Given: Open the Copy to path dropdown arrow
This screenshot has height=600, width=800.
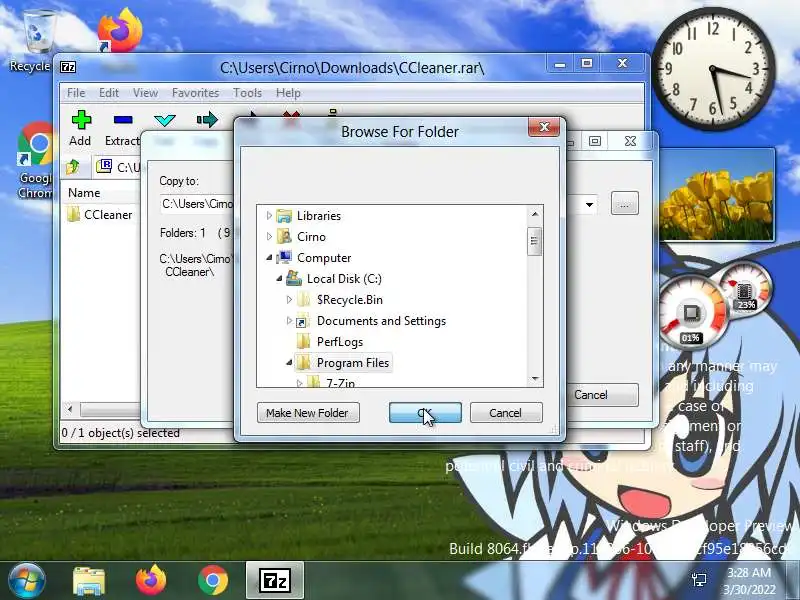Looking at the screenshot, I should tap(589, 205).
